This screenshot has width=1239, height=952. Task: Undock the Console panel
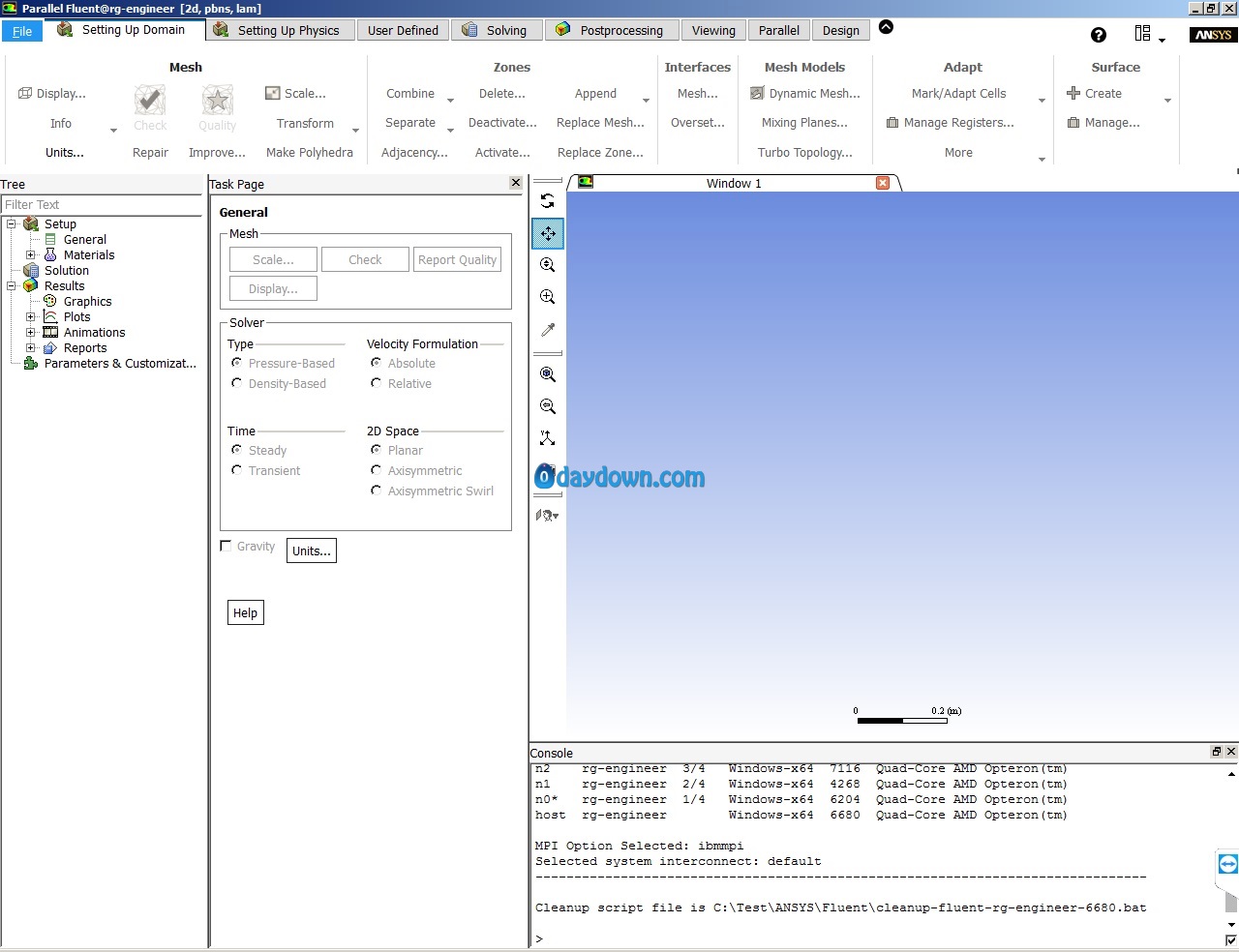tap(1217, 752)
